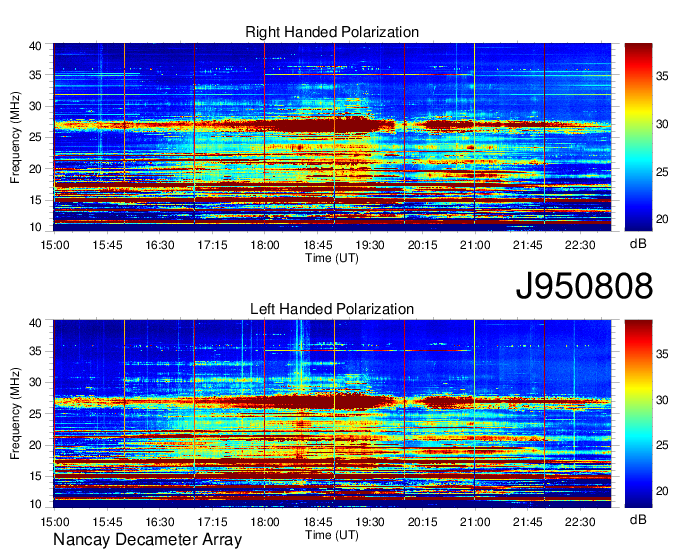Click the "Left Handed Polarization" plot title
Image resolution: width=680 pixels, height=552 pixels.
point(332,309)
